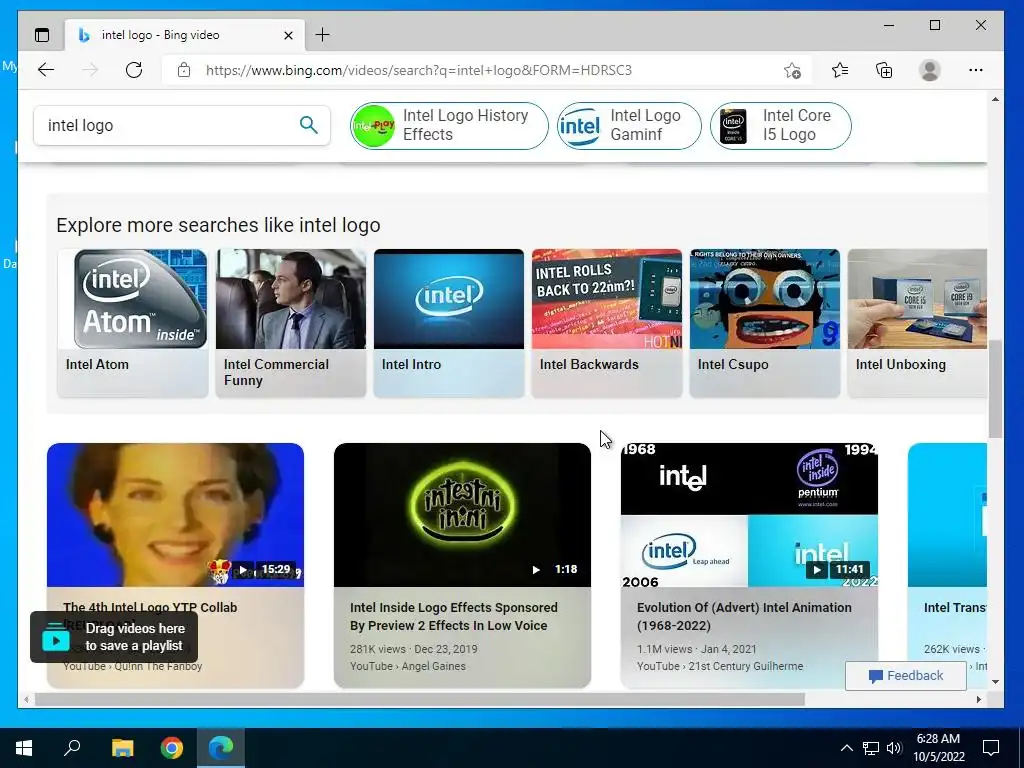Click the 'YouTube › 21st Century Guilherme' source
This screenshot has height=768, width=1024.
(720, 666)
